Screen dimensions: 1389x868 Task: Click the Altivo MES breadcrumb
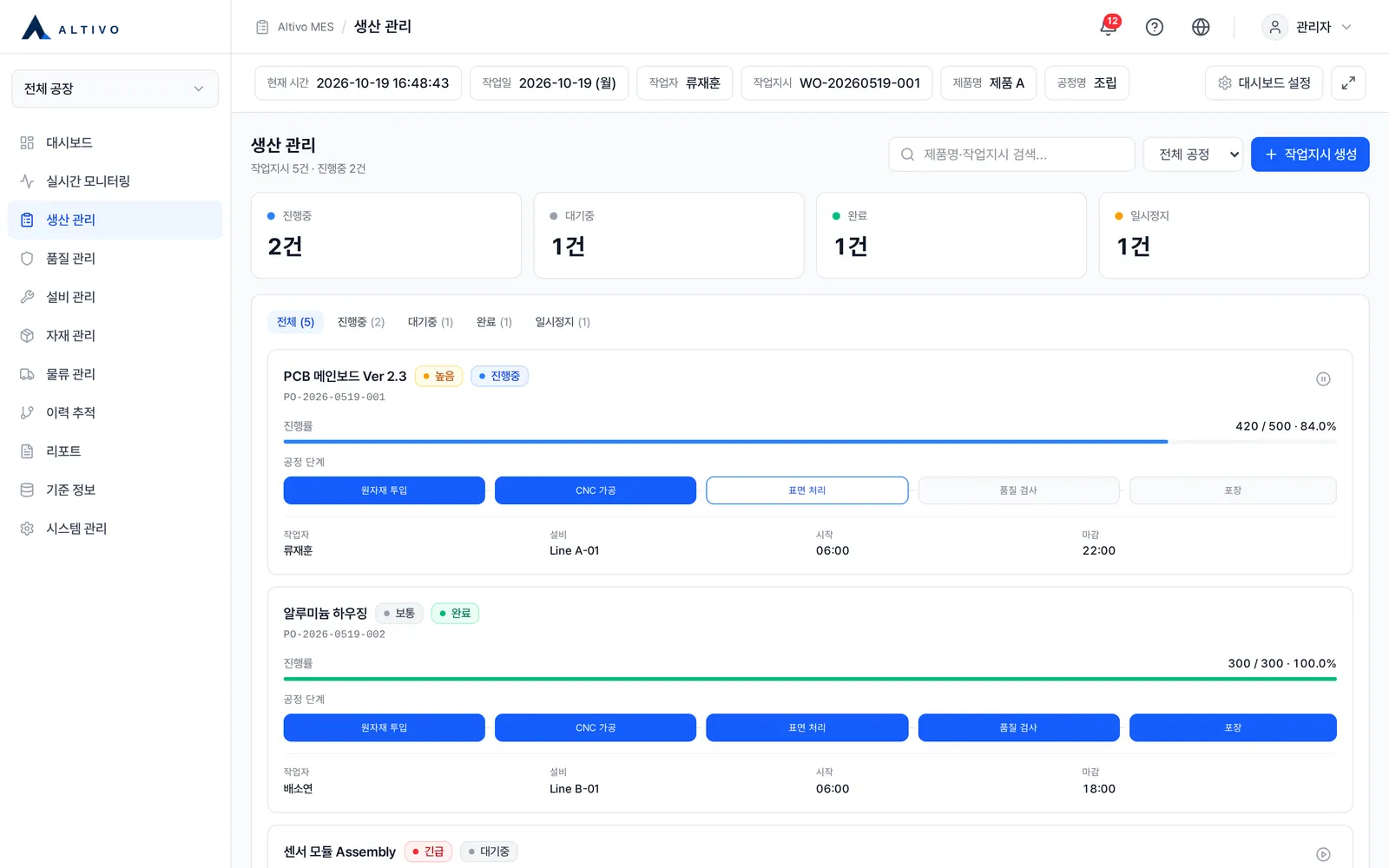[306, 27]
